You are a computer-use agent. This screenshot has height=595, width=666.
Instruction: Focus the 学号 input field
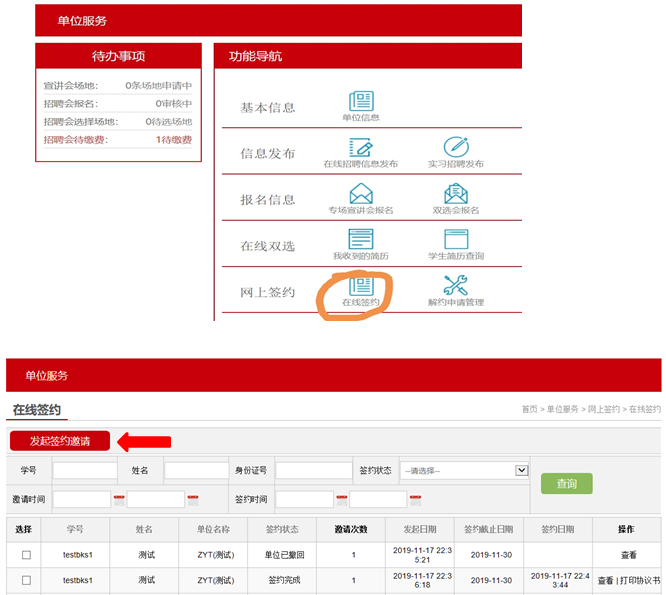85,471
